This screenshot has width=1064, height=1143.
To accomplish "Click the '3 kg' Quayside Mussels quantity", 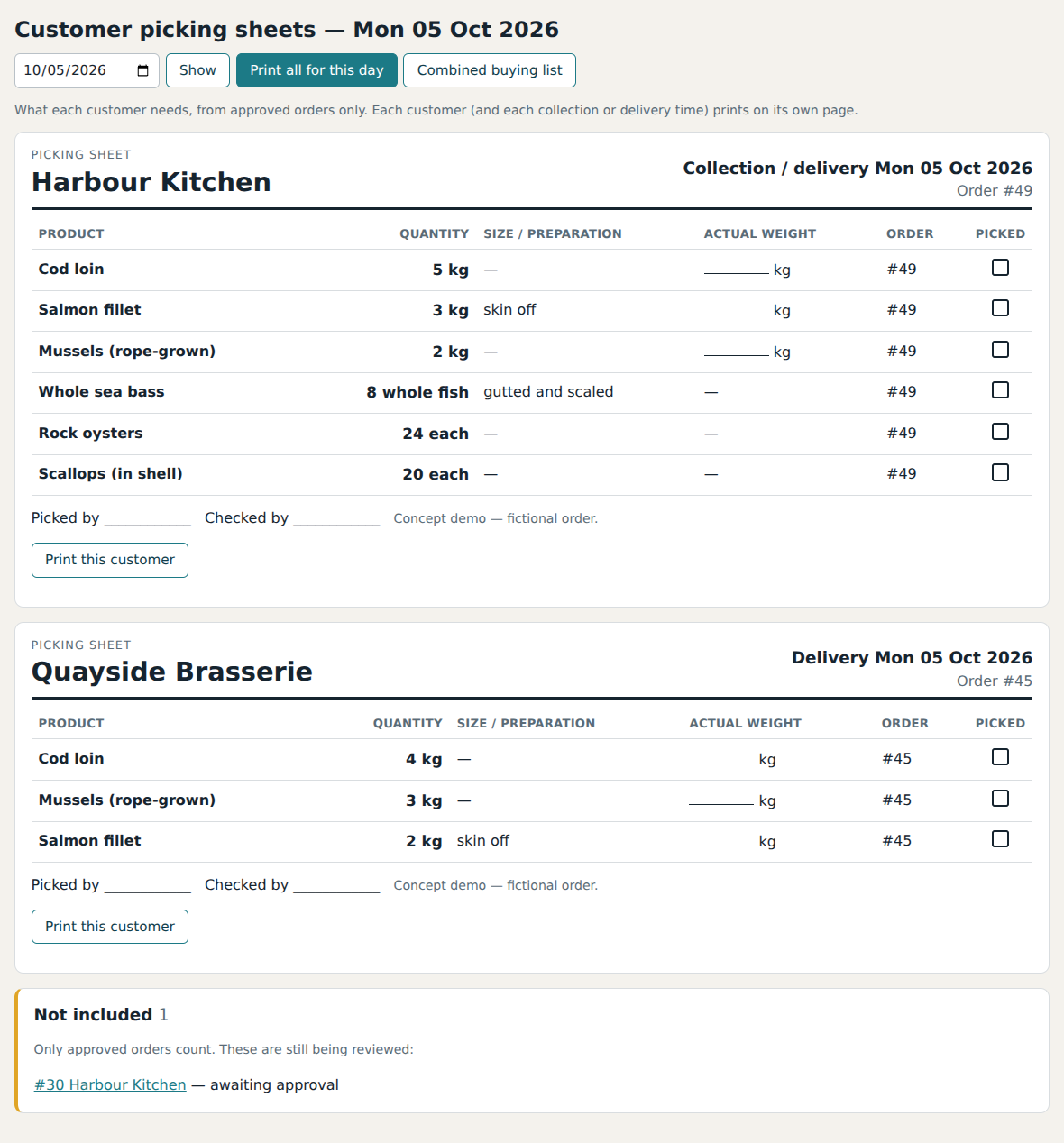I will pyautogui.click(x=424, y=800).
